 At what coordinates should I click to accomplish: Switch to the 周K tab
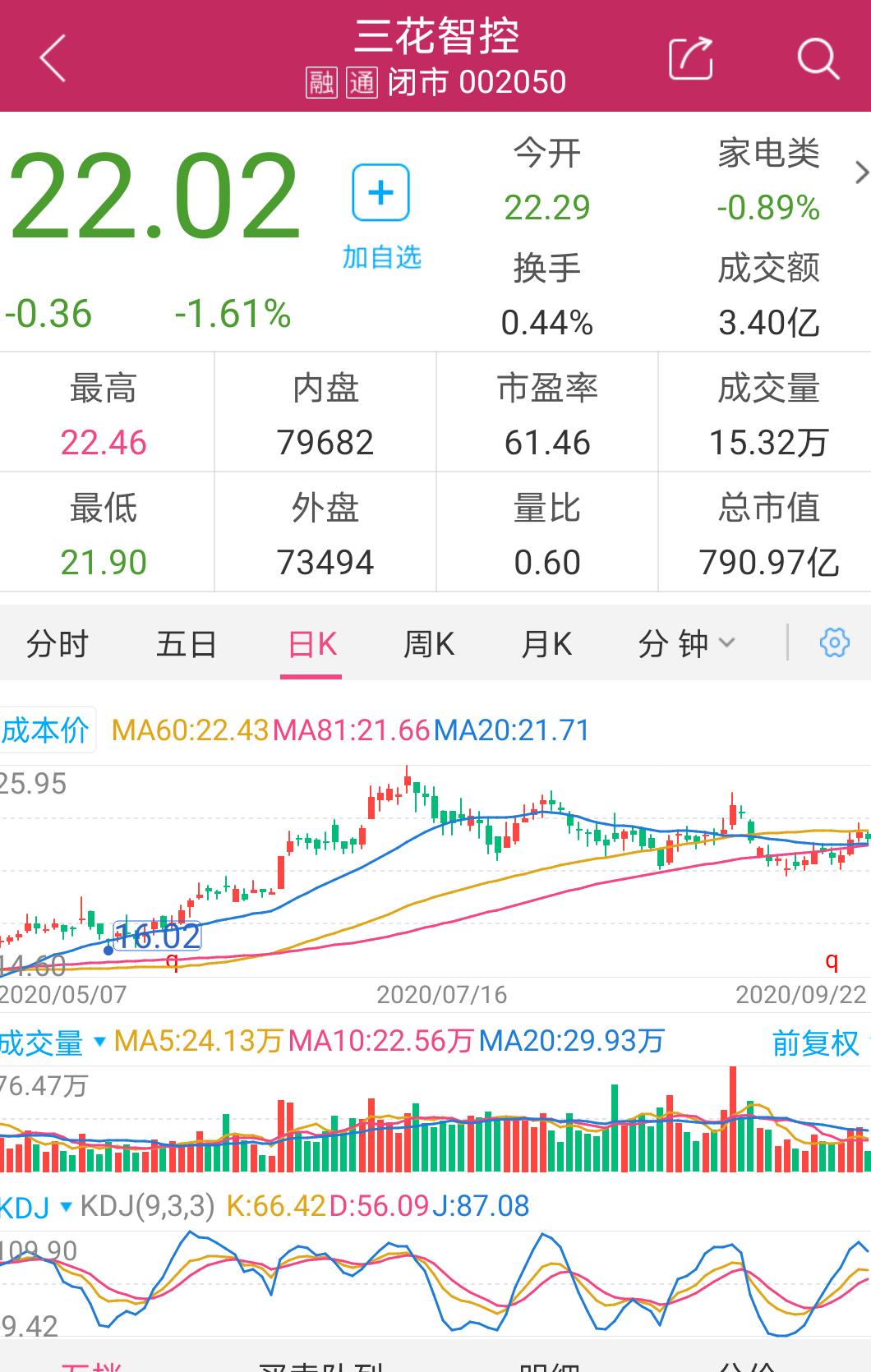coord(428,643)
